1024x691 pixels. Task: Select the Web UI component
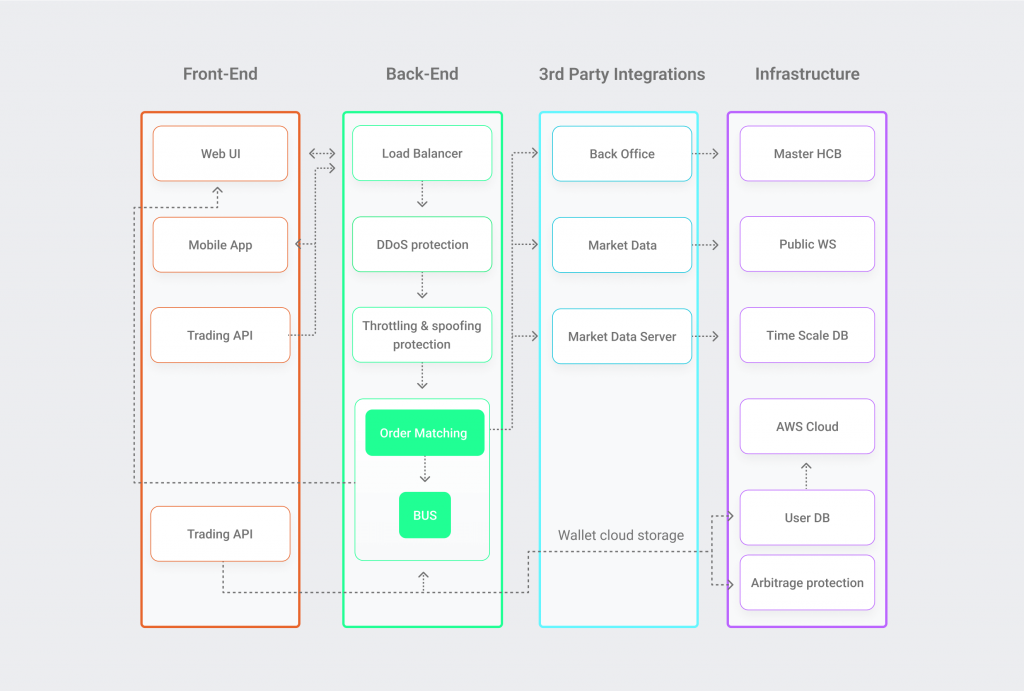[x=220, y=153]
